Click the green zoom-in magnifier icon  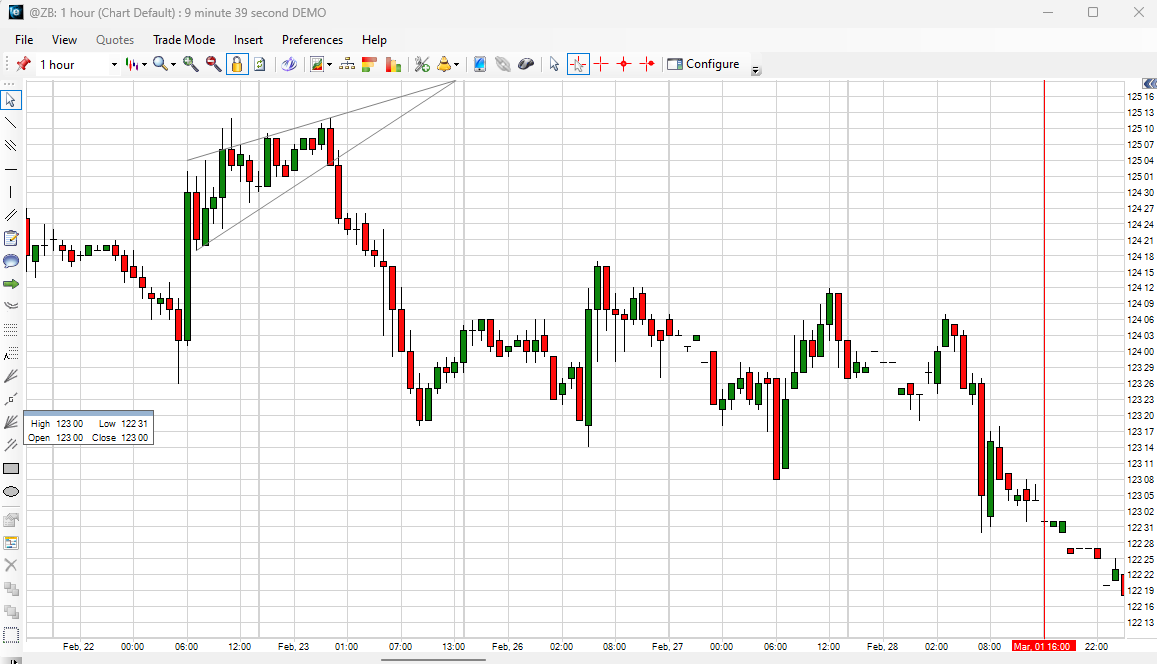tap(190, 64)
